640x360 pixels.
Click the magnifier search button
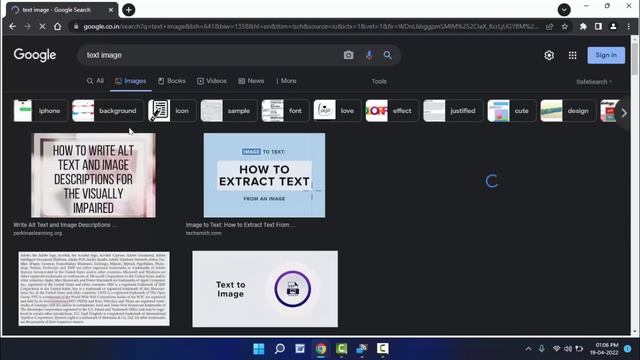(x=387, y=55)
